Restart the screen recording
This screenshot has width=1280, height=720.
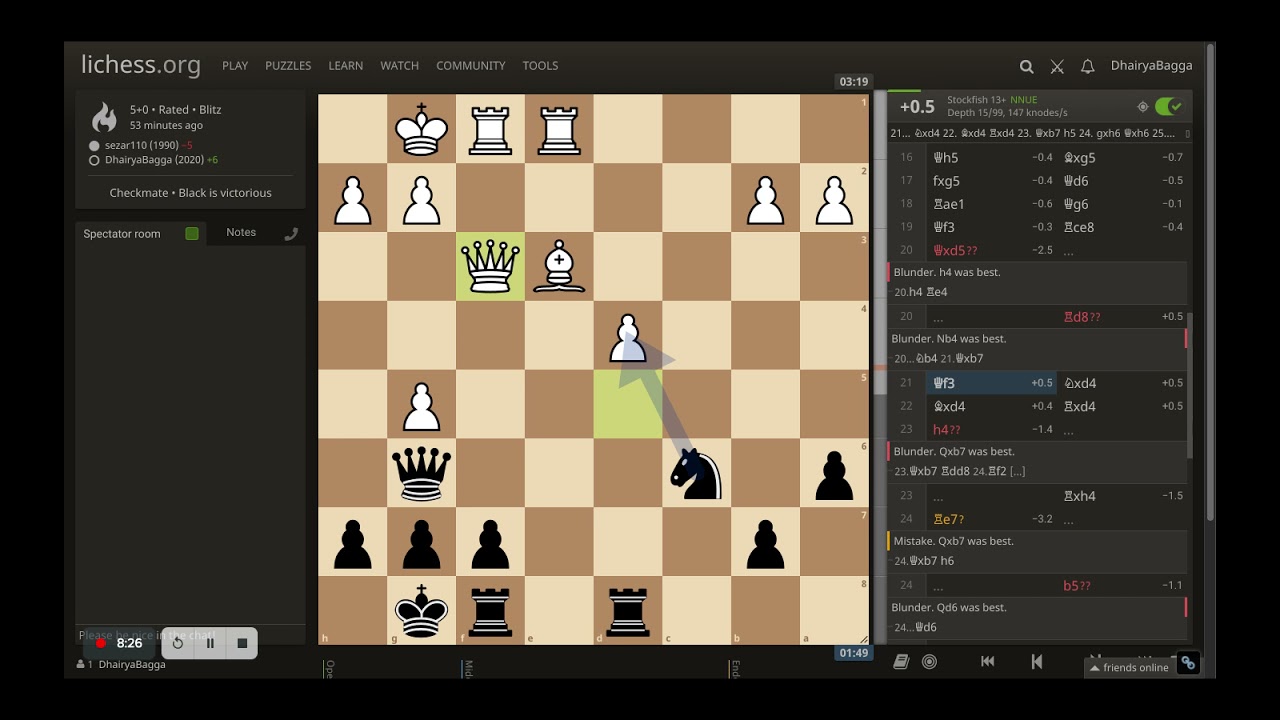point(178,643)
